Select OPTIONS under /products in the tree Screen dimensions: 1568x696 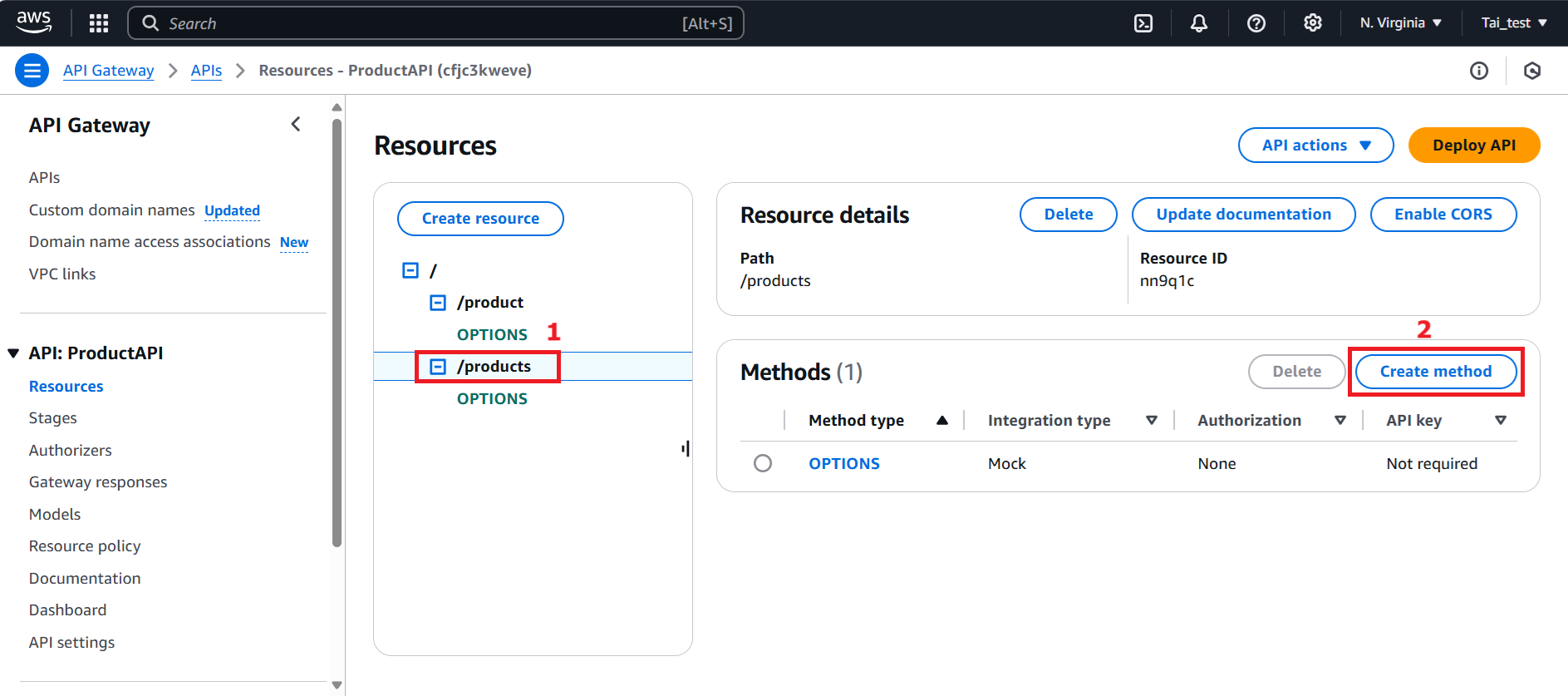(x=492, y=399)
